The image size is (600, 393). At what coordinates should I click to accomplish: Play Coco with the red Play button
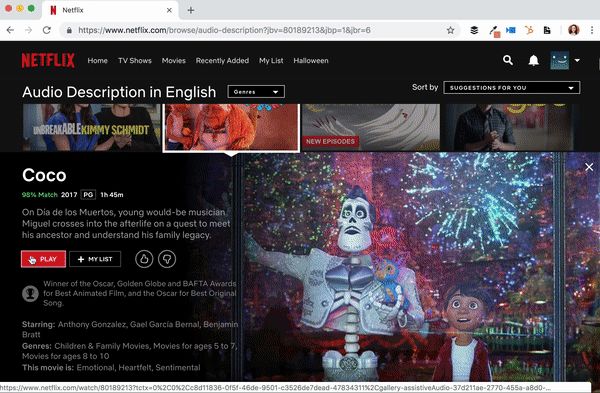click(43, 259)
